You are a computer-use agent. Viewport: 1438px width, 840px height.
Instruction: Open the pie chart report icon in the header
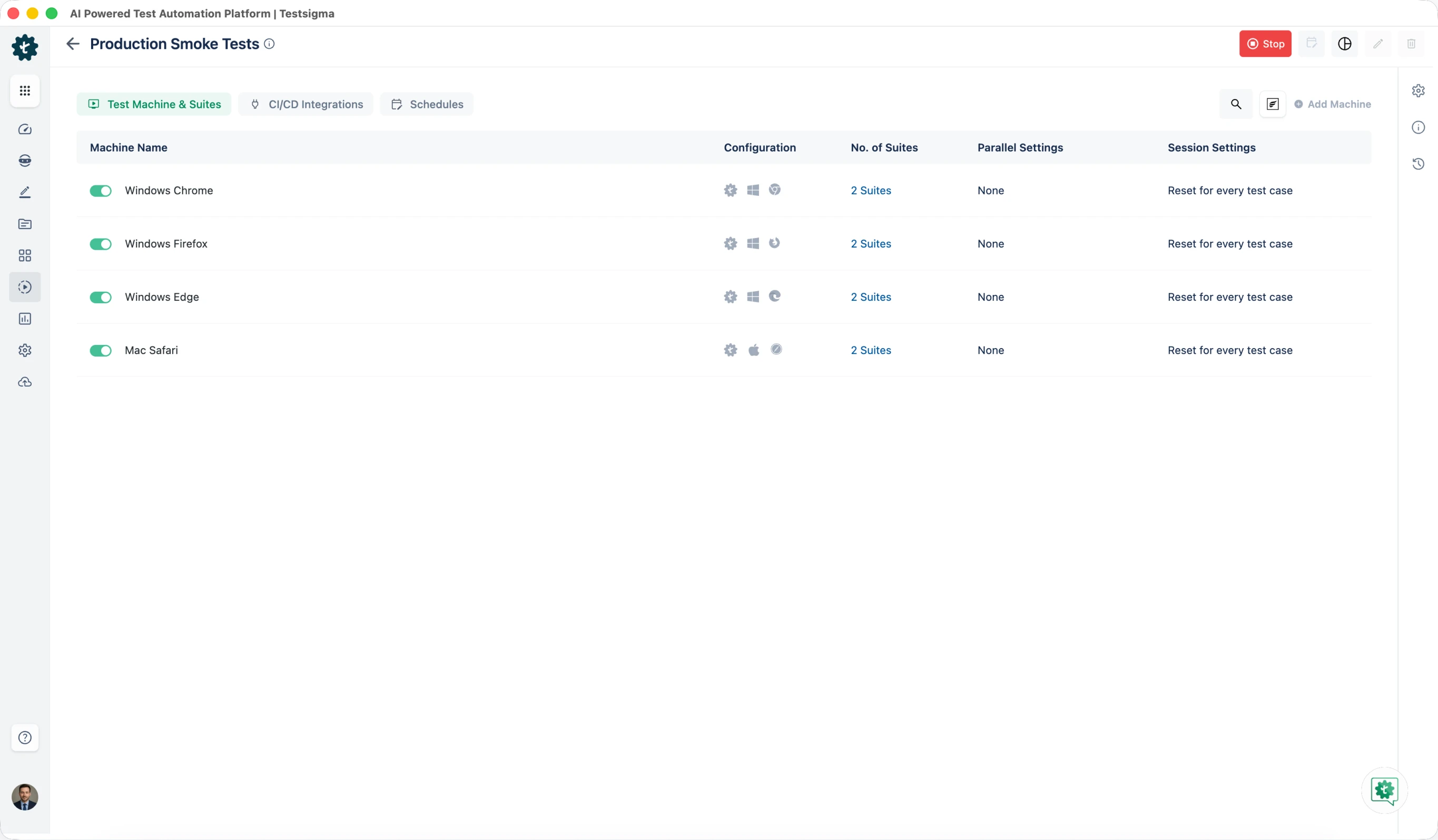pyautogui.click(x=1344, y=44)
